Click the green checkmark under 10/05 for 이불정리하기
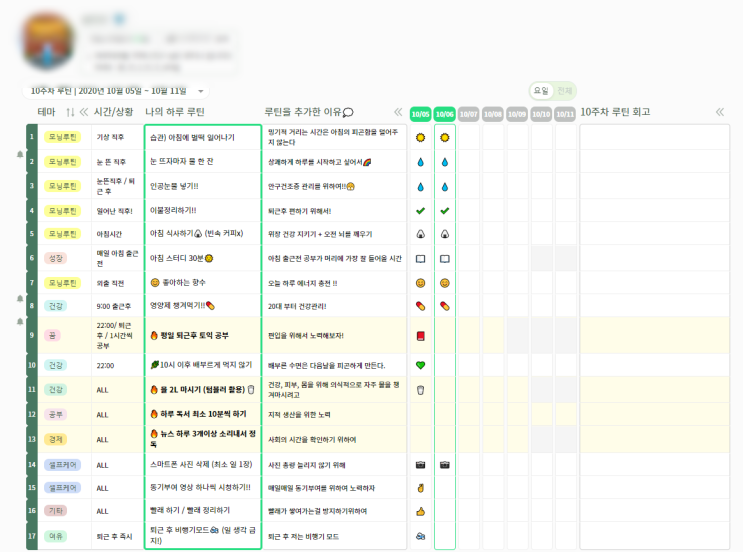 click(420, 211)
